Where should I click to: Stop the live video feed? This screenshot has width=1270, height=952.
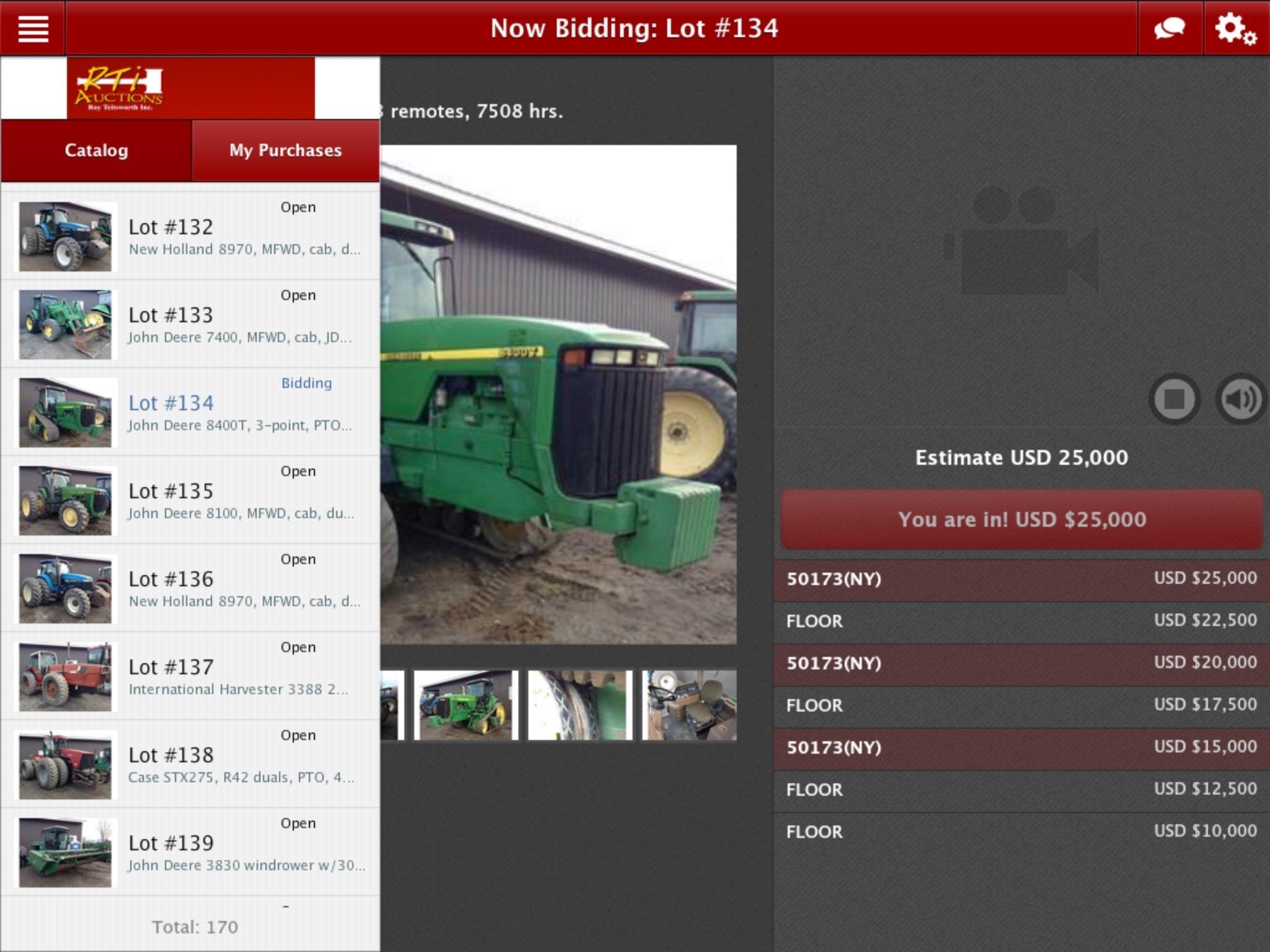click(1175, 399)
